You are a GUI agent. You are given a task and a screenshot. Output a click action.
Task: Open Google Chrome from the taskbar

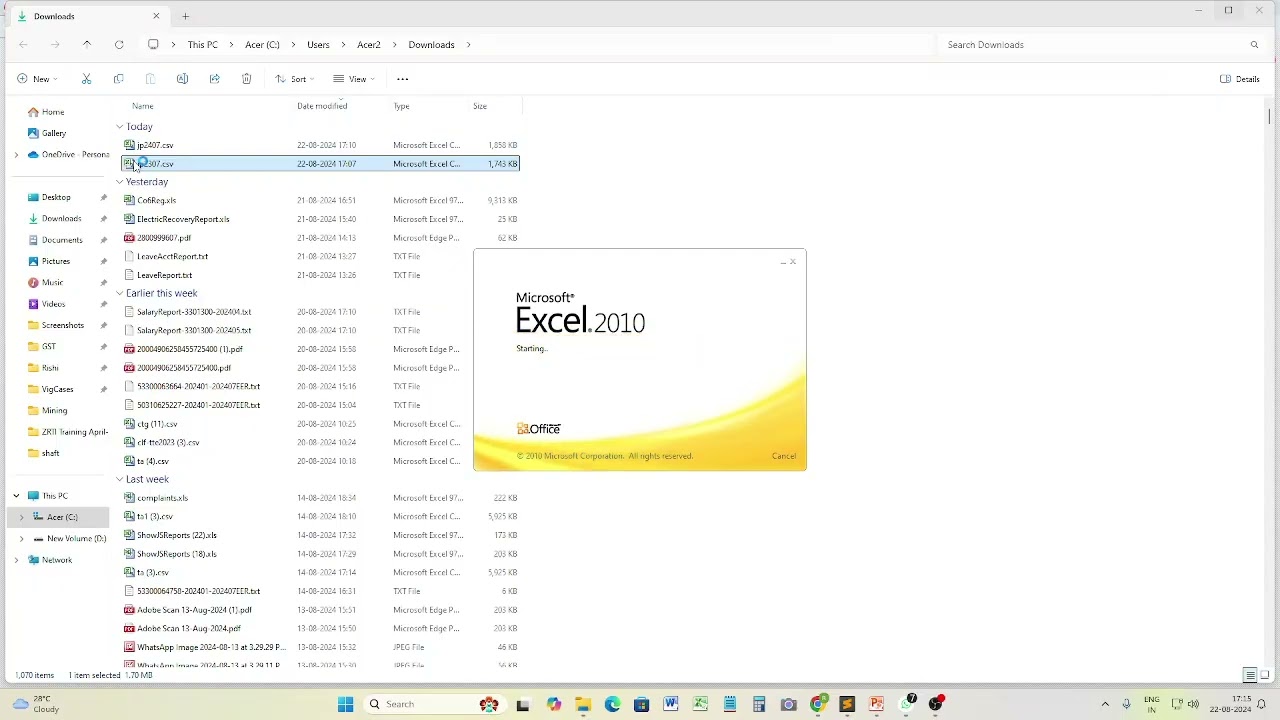818,704
